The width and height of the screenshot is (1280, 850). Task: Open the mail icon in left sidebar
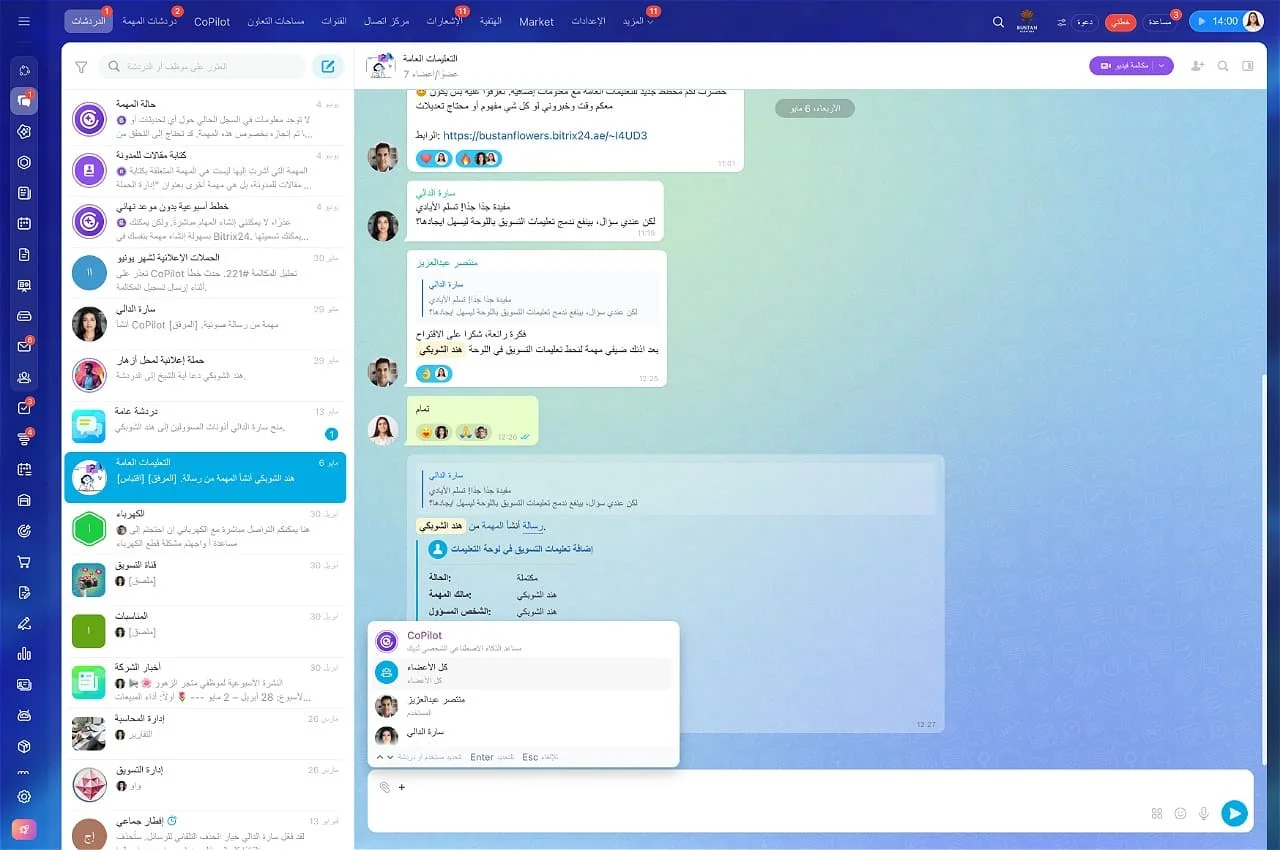click(24, 346)
